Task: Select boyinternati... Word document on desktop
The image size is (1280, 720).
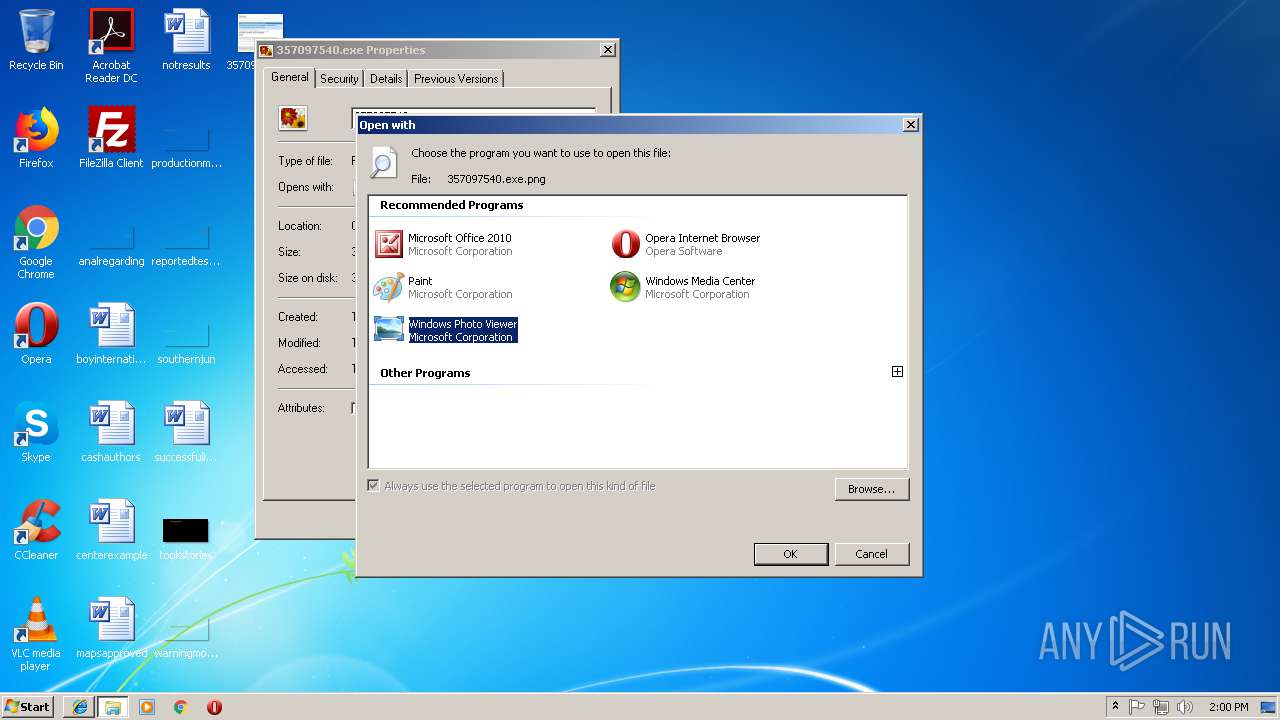Action: coord(111,334)
